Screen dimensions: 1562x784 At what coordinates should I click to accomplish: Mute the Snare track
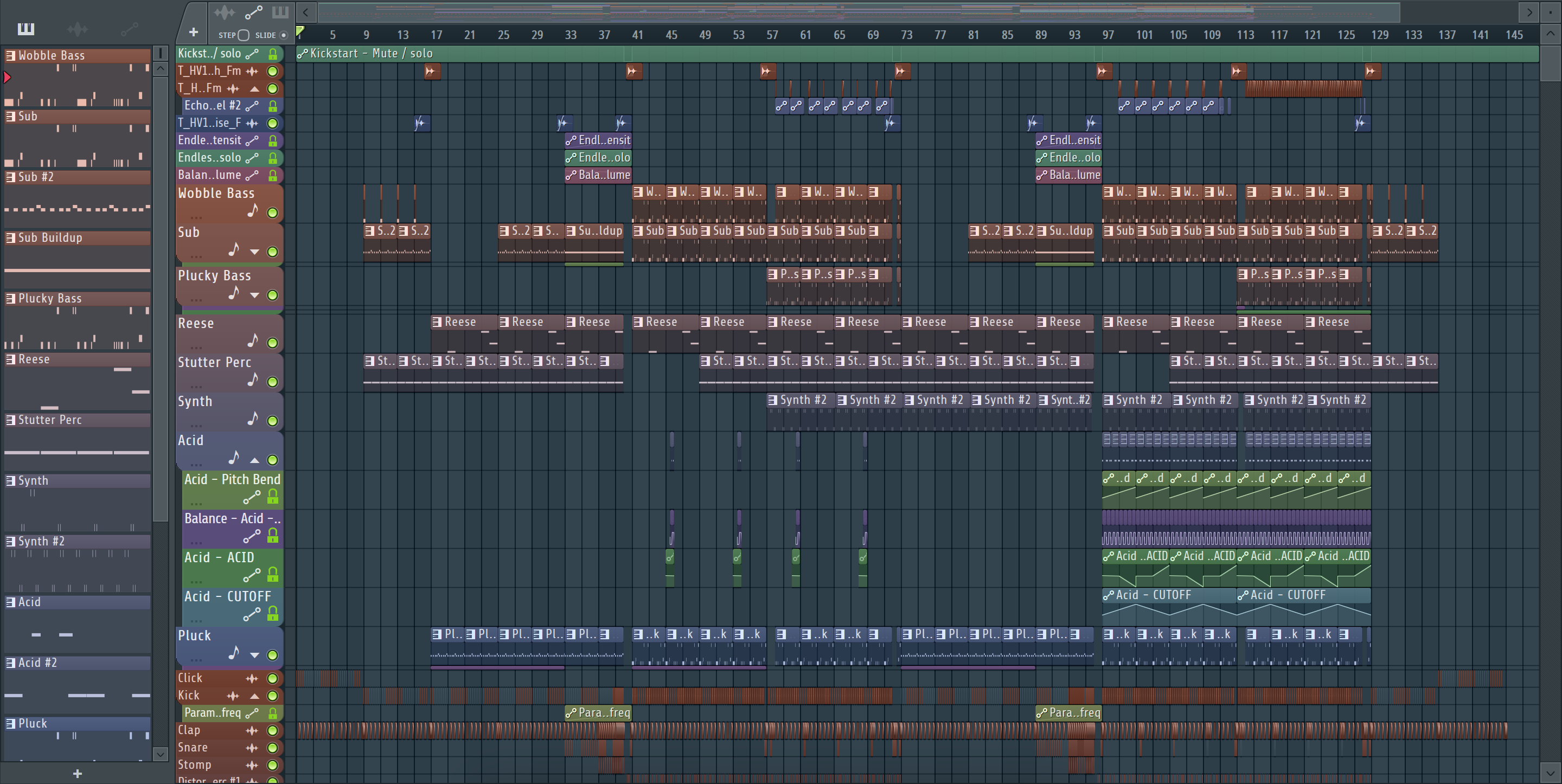tap(273, 748)
